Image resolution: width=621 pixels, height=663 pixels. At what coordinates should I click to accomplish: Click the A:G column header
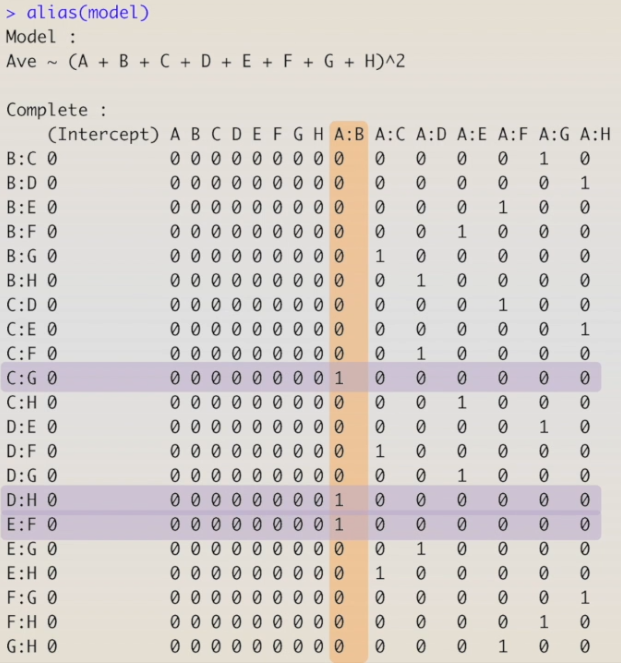[553, 134]
